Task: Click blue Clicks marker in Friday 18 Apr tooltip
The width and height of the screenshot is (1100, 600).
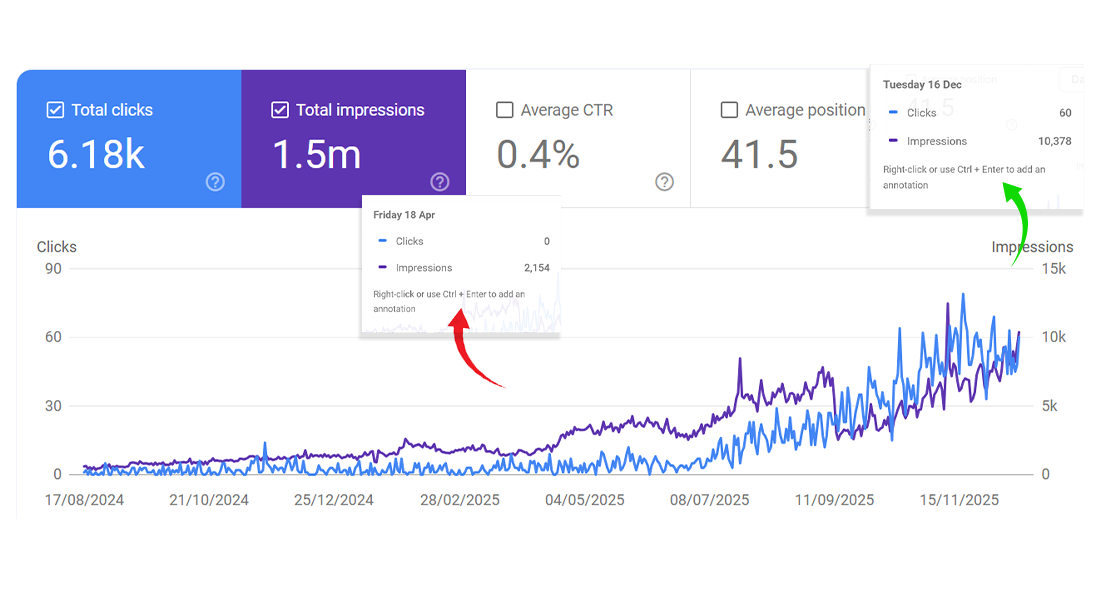Action: (x=383, y=241)
